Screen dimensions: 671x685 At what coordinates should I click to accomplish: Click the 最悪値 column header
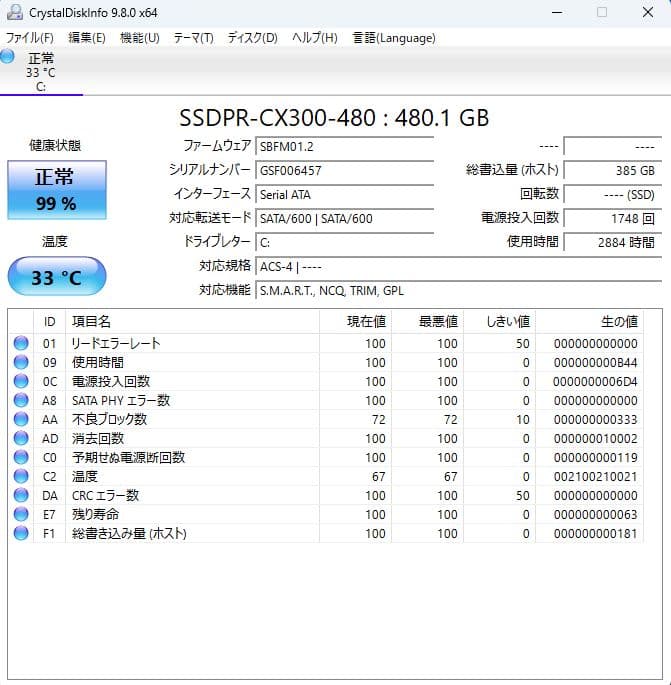pyautogui.click(x=428, y=322)
